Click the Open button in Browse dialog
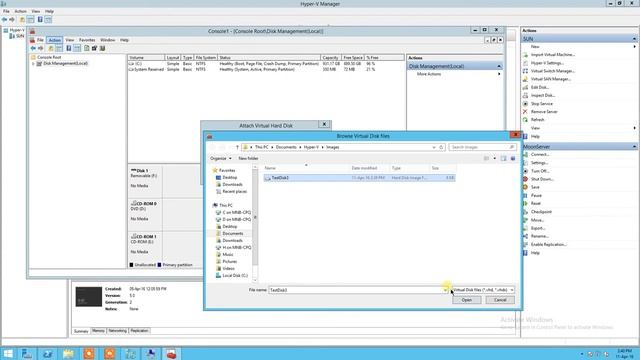Screen dimensions: 640x360 467,300
